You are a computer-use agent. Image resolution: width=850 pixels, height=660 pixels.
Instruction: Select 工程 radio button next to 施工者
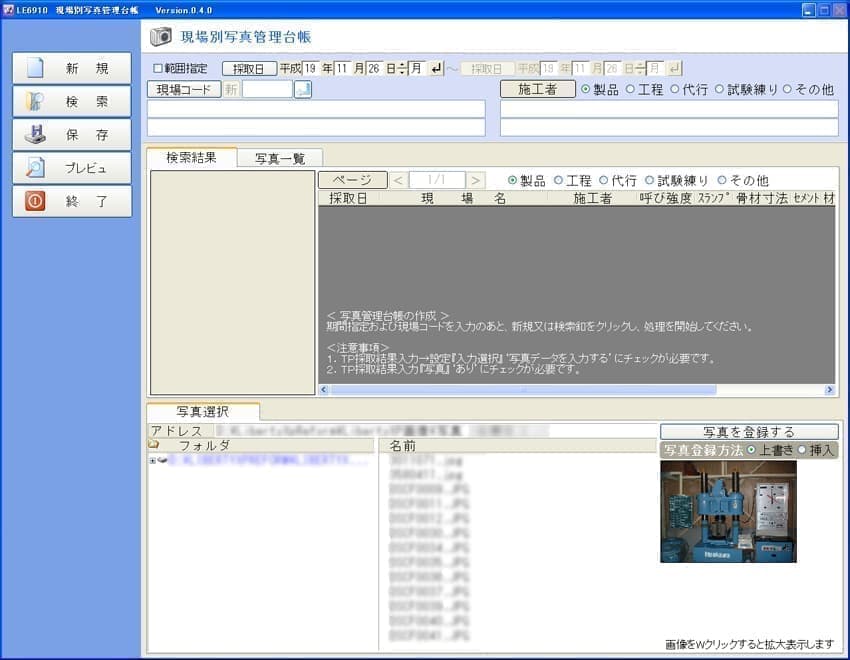(631, 89)
